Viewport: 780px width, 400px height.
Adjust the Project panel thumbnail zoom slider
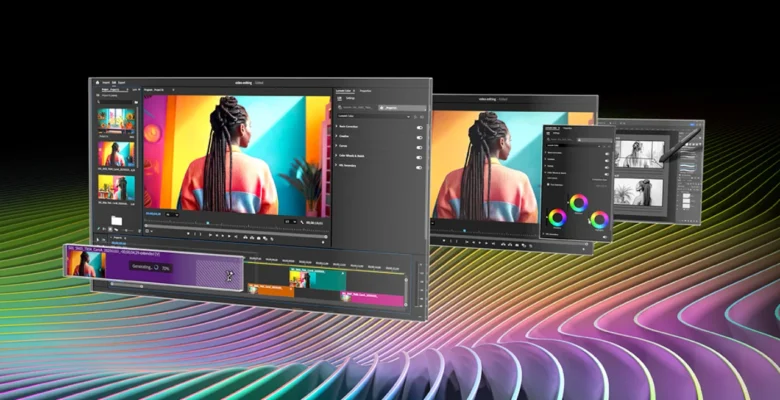tap(126, 230)
